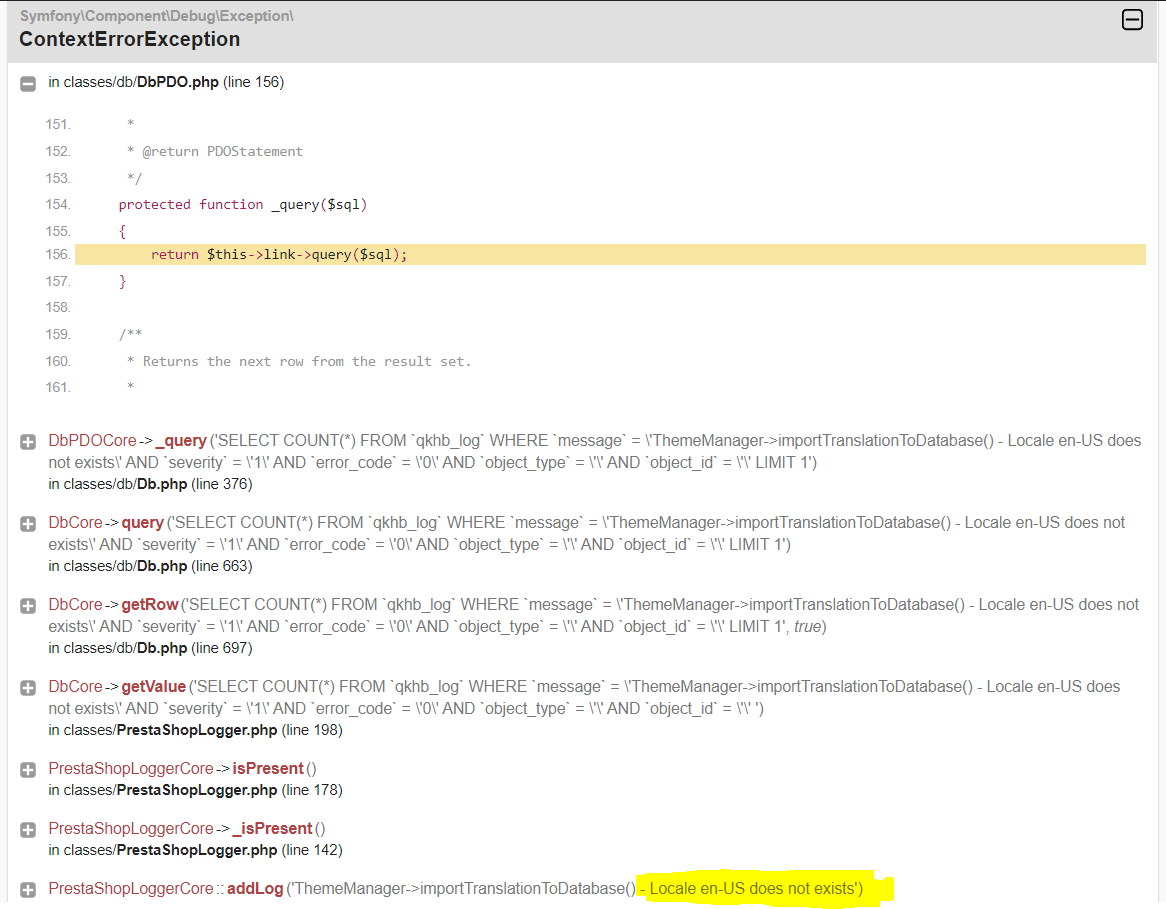Expand the DbCore->getRow trace entry
Viewport: 1166px width, 909px height.
pos(28,606)
